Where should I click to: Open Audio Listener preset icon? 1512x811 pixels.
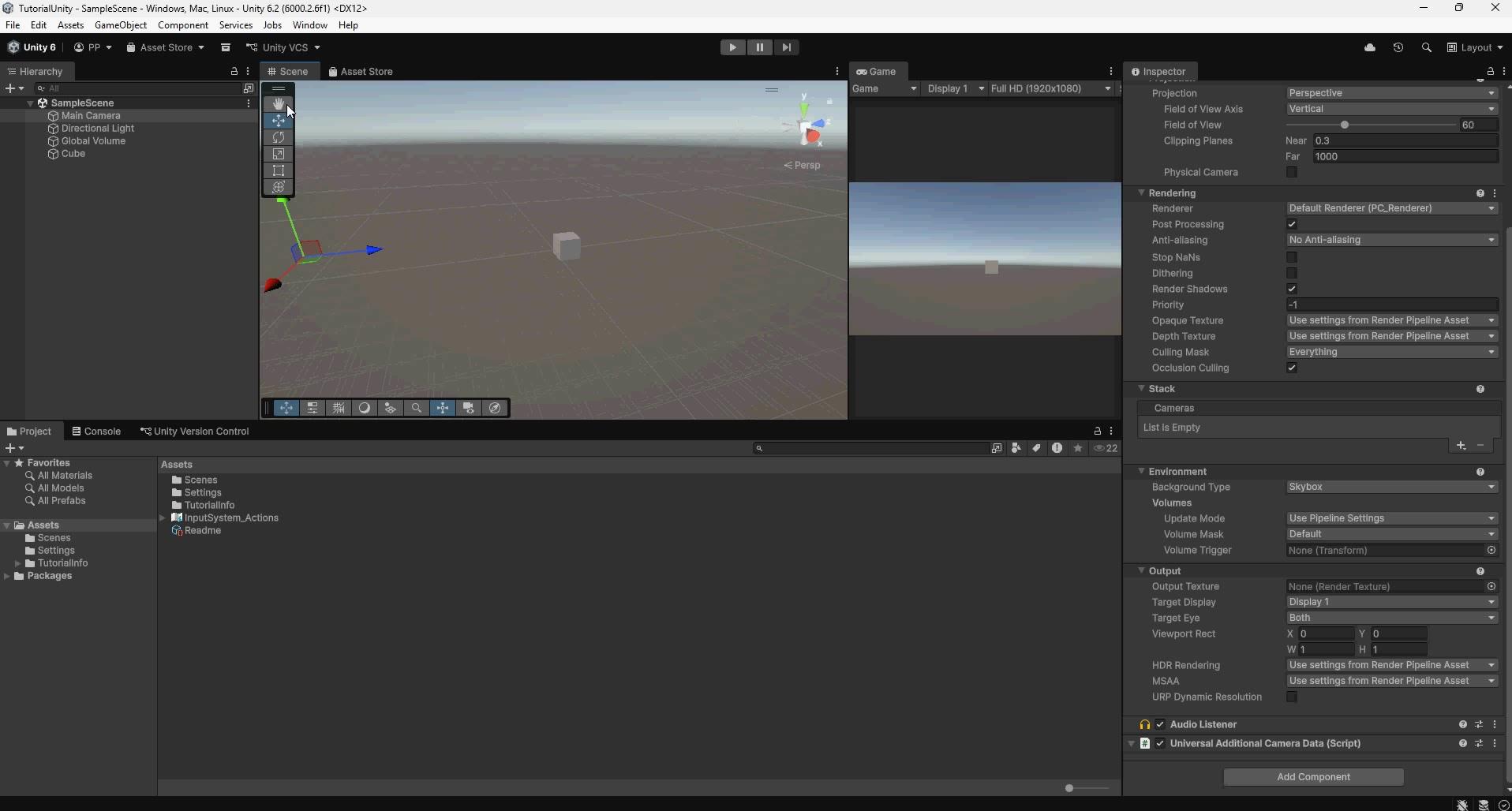(x=1479, y=724)
